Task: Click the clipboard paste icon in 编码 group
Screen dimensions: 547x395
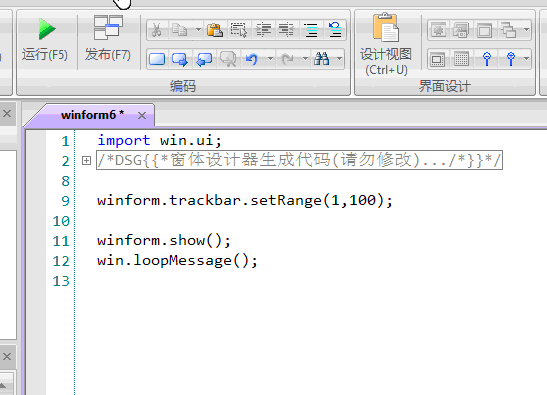Action: [x=215, y=30]
